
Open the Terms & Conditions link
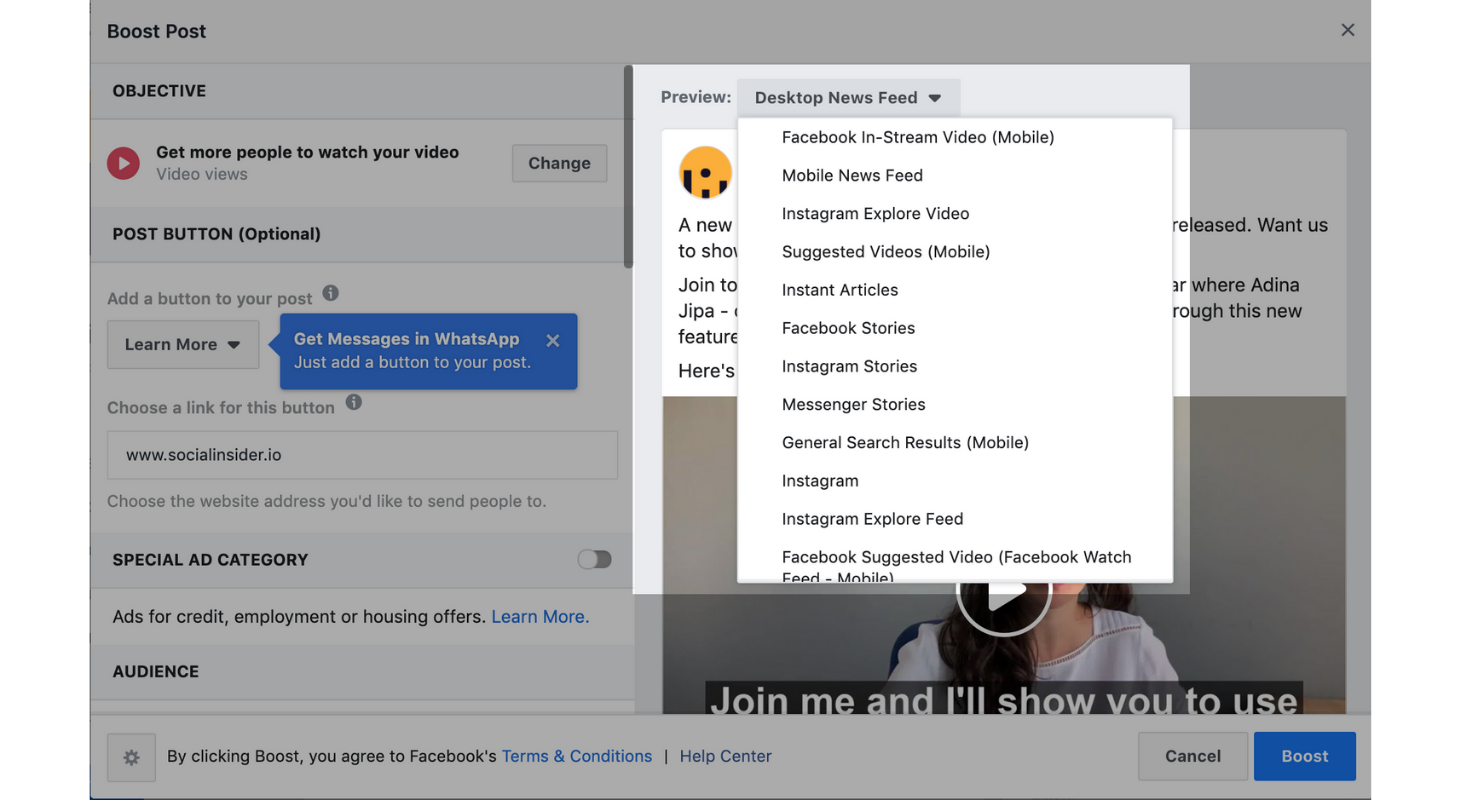577,756
